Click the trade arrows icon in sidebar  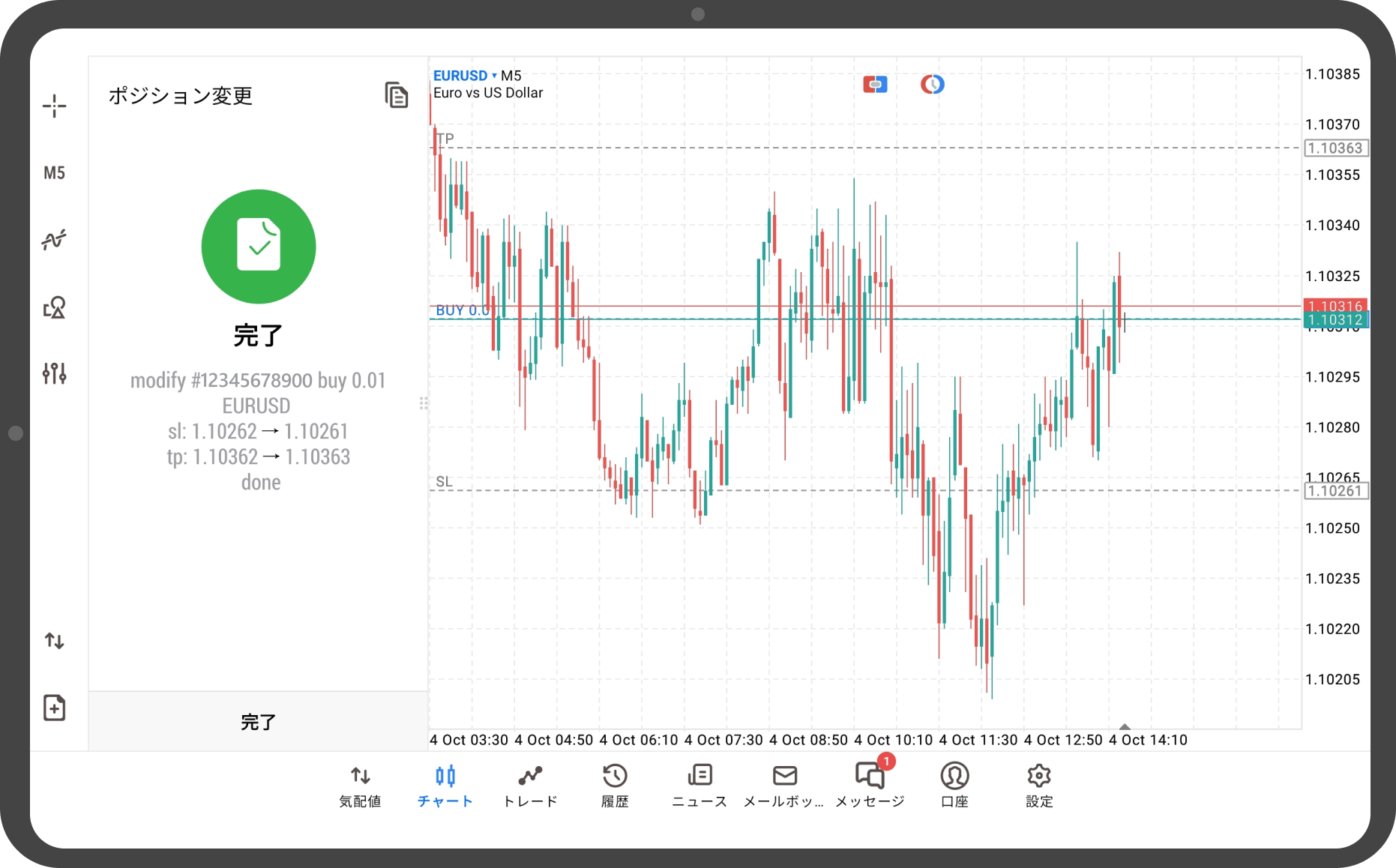[54, 641]
